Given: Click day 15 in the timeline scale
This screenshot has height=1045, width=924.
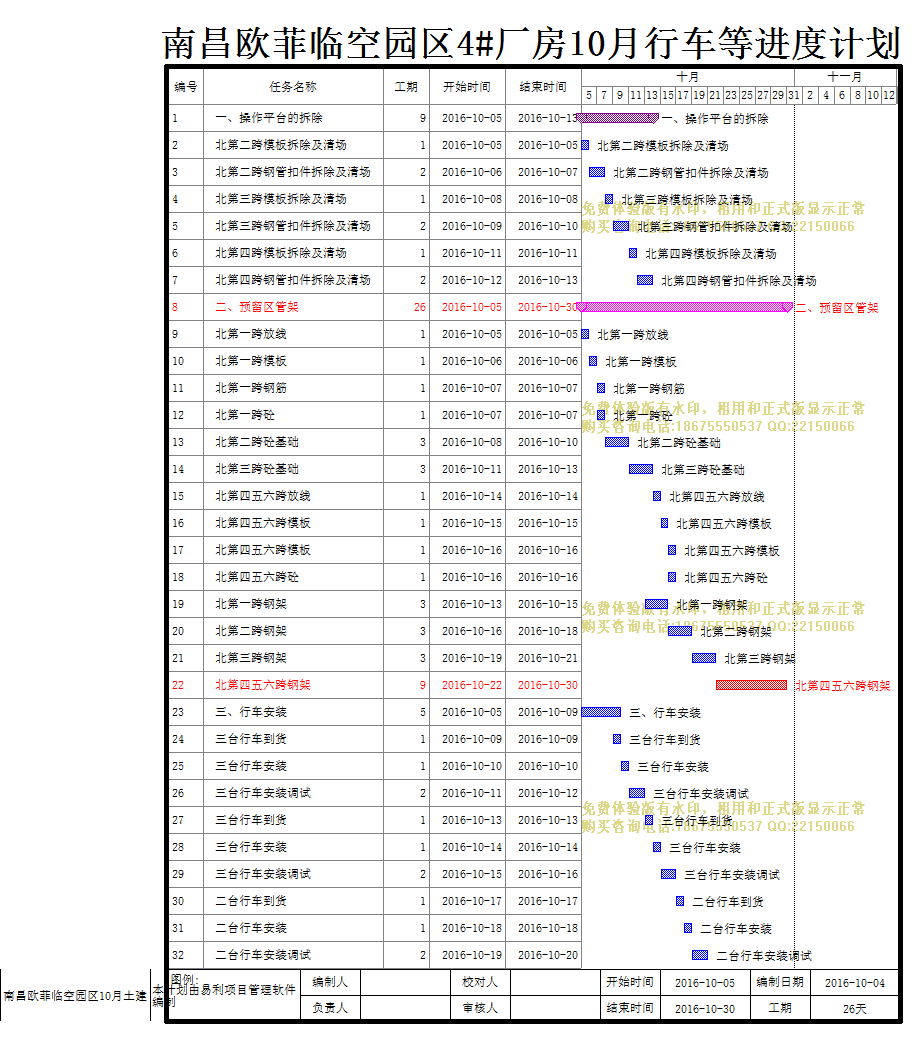Looking at the screenshot, I should click(668, 96).
